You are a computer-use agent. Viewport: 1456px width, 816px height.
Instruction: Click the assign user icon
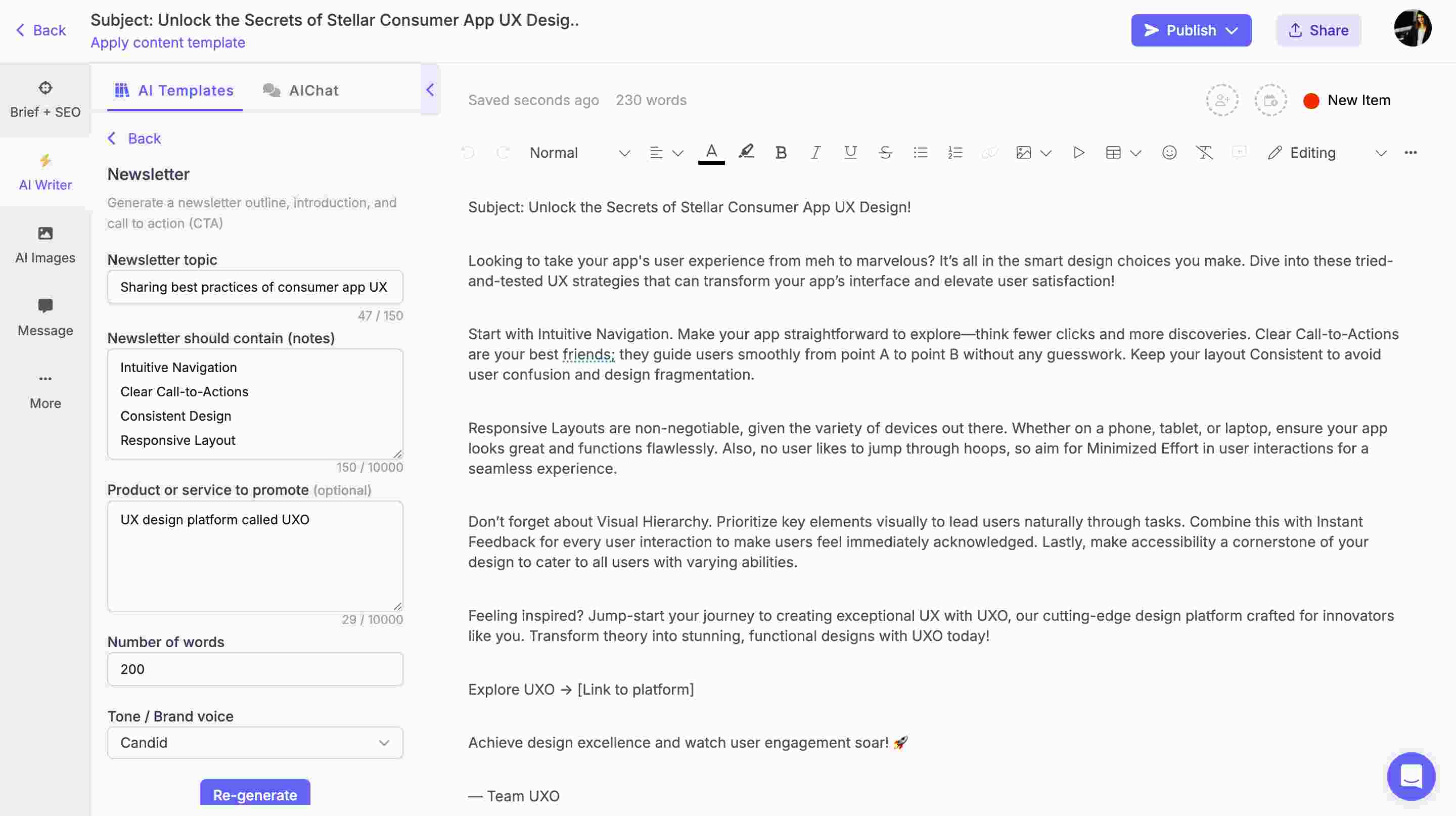[x=1222, y=101]
